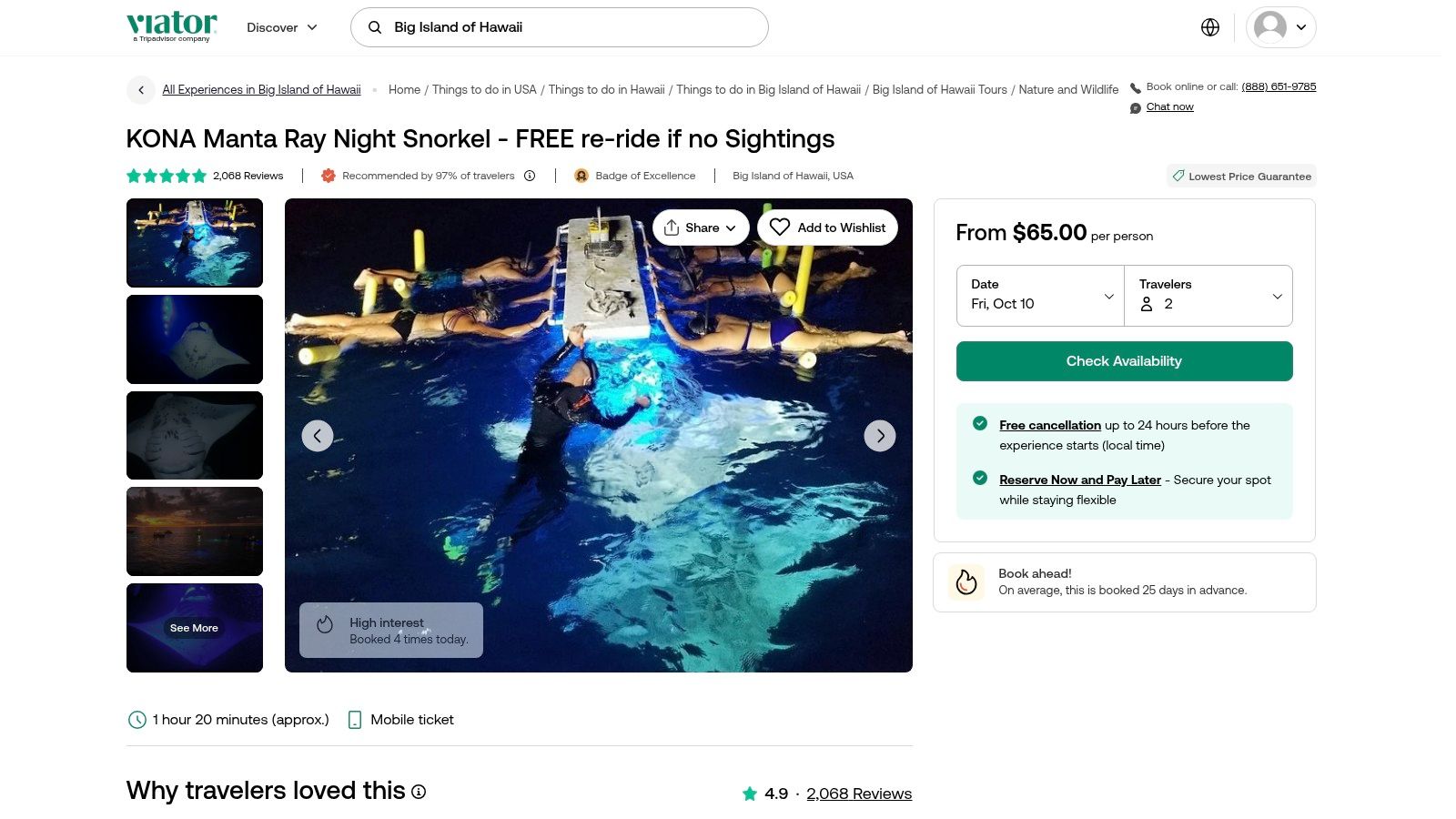Open the See More photos thumbnail
The width and height of the screenshot is (1456, 819).
click(x=195, y=628)
